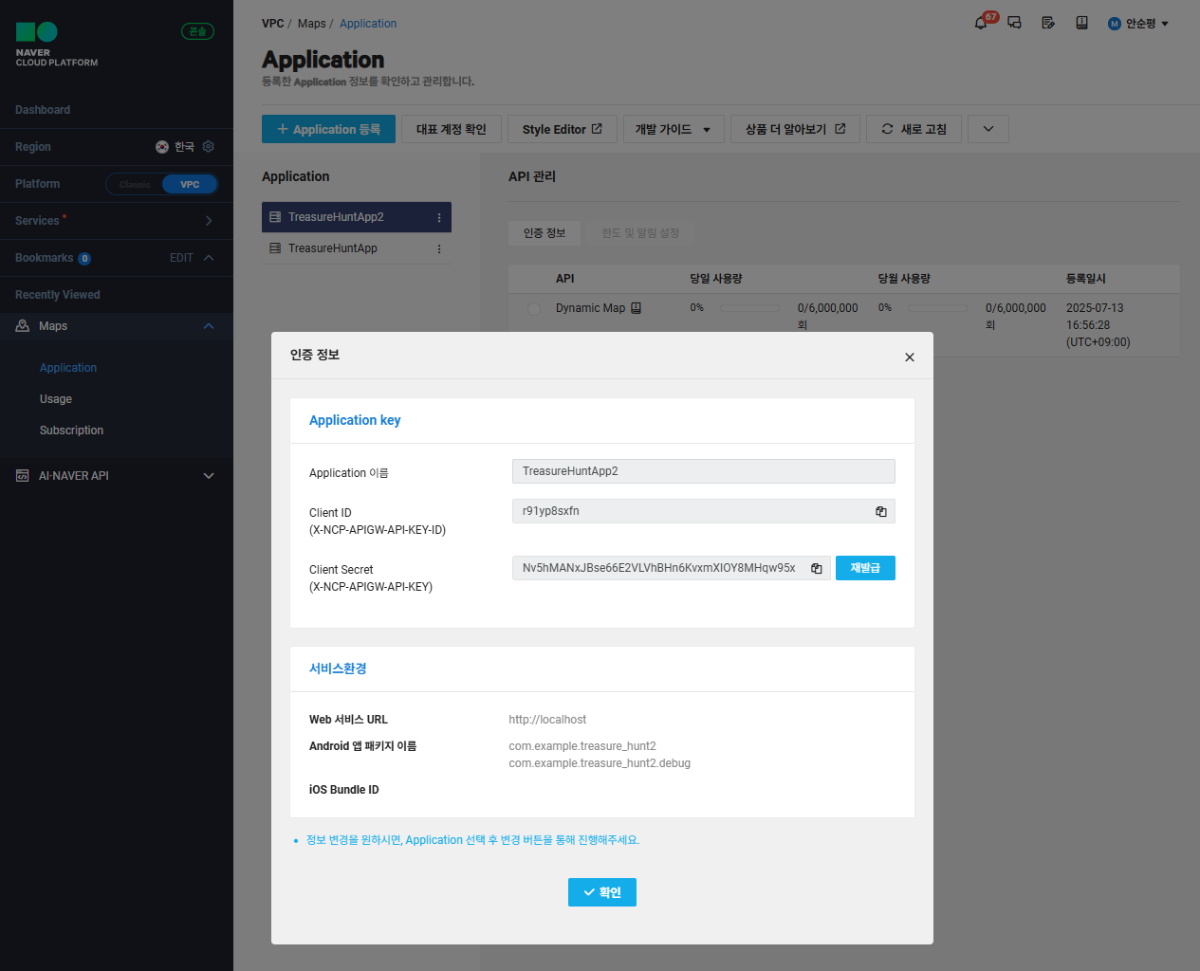Open Subscription under Maps

[71, 430]
